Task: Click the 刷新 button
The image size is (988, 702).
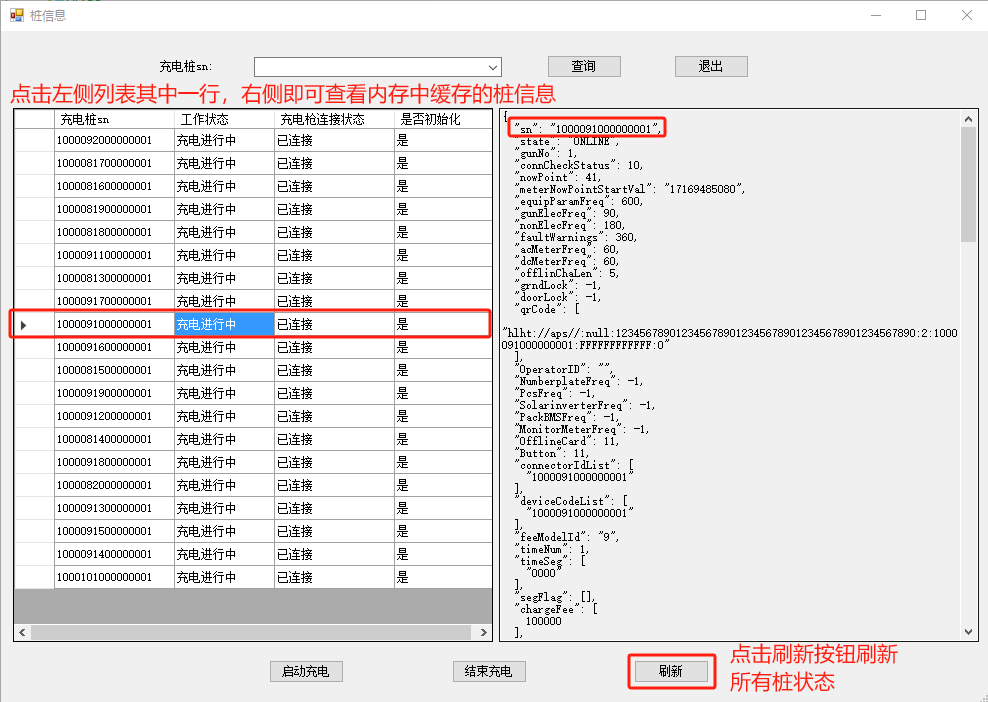Action: tap(670, 672)
